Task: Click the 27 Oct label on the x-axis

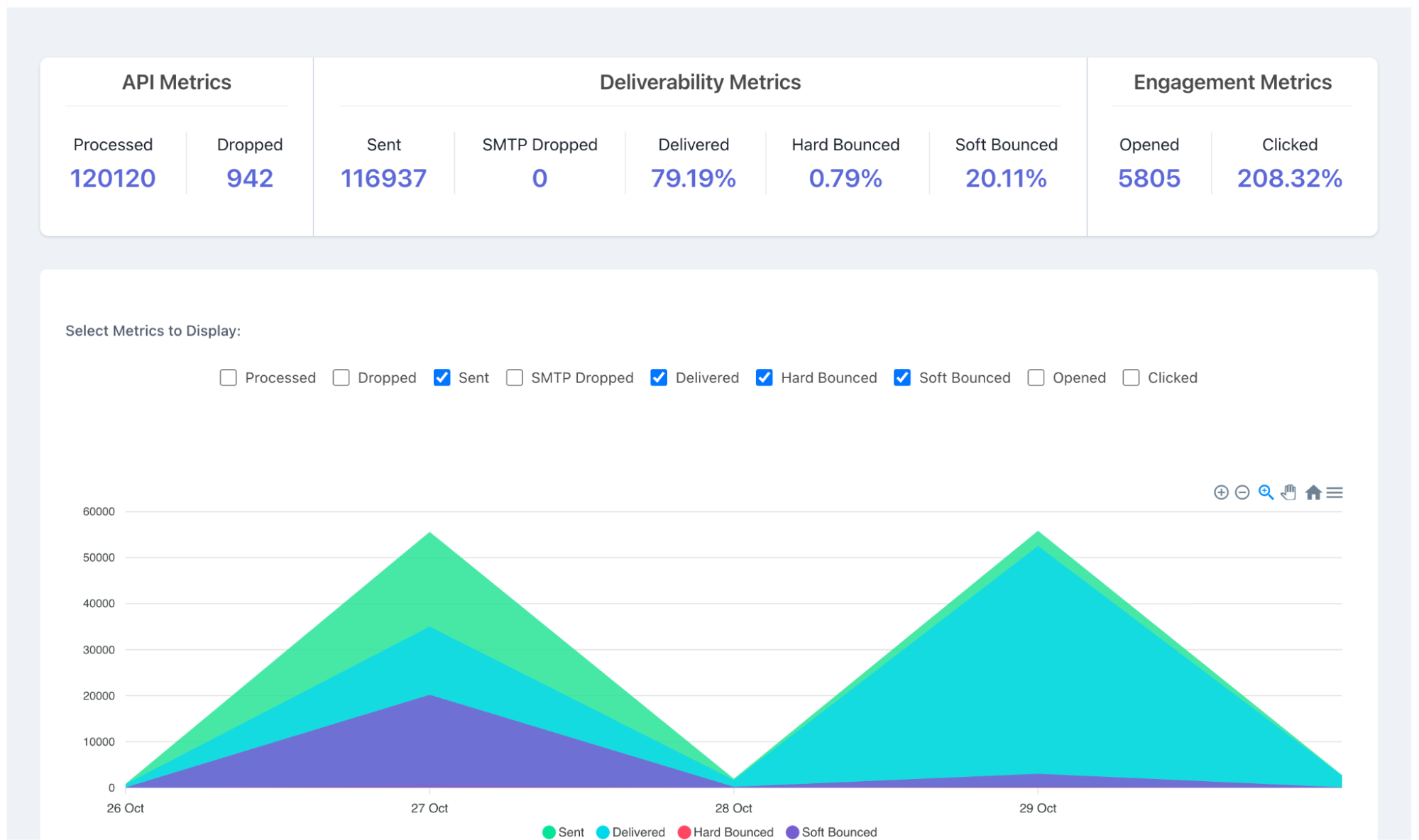Action: (429, 808)
